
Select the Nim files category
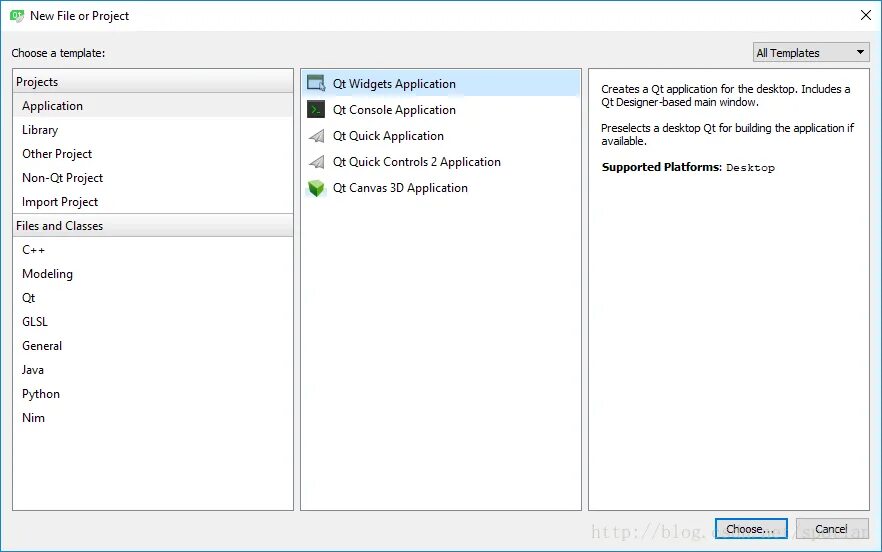[x=153, y=418]
